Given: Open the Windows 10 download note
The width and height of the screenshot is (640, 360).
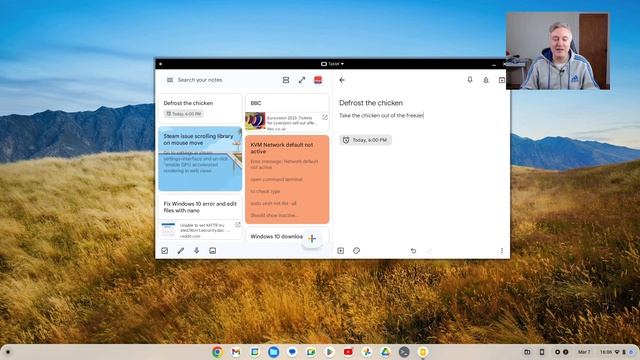Looking at the screenshot, I should coord(276,236).
